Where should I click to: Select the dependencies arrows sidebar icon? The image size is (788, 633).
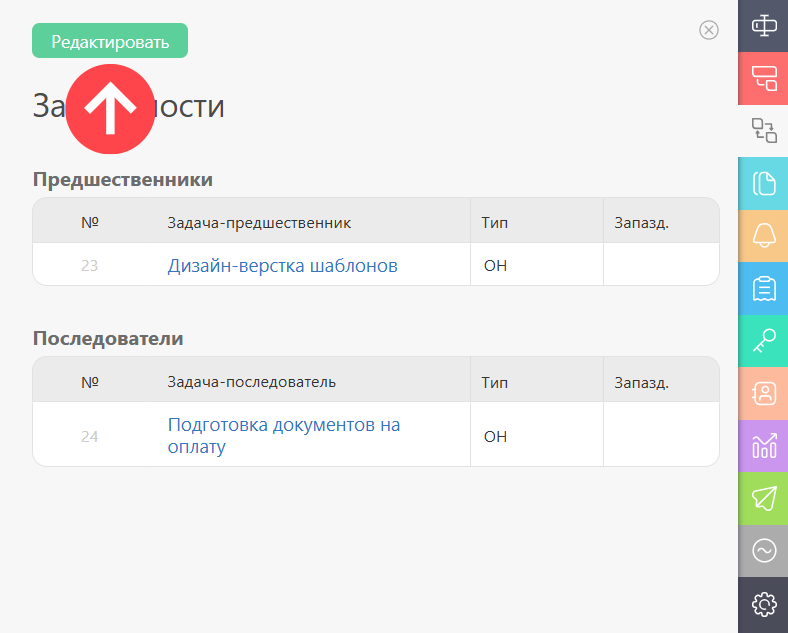click(x=763, y=131)
